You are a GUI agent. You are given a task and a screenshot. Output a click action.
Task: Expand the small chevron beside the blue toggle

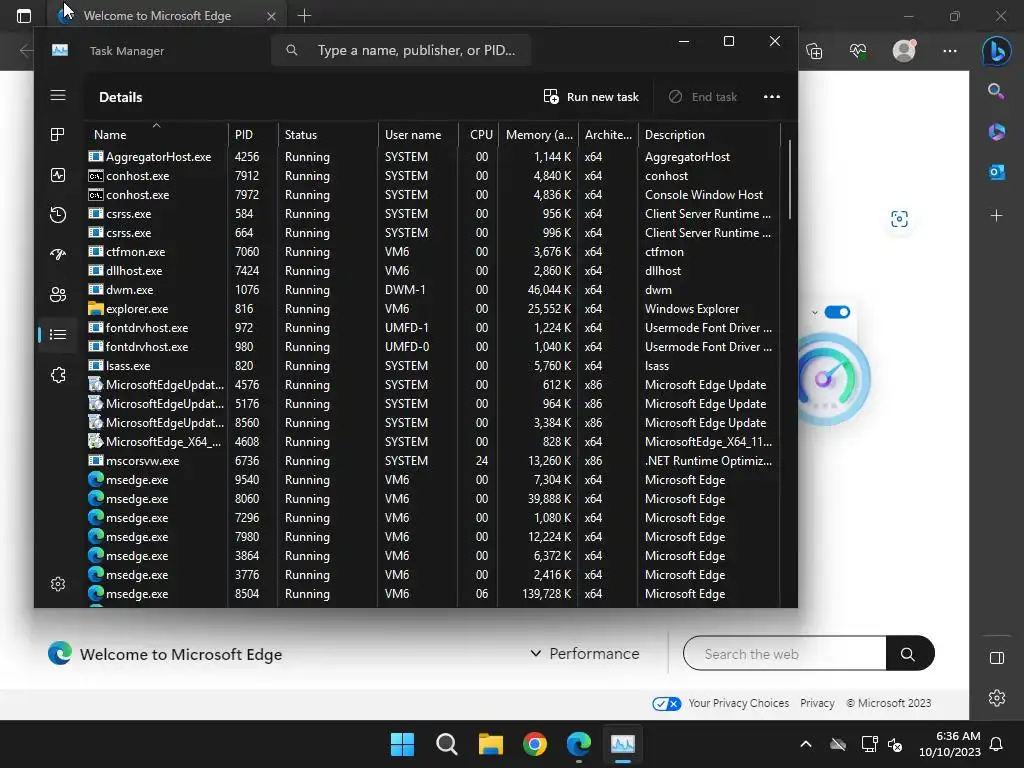814,312
